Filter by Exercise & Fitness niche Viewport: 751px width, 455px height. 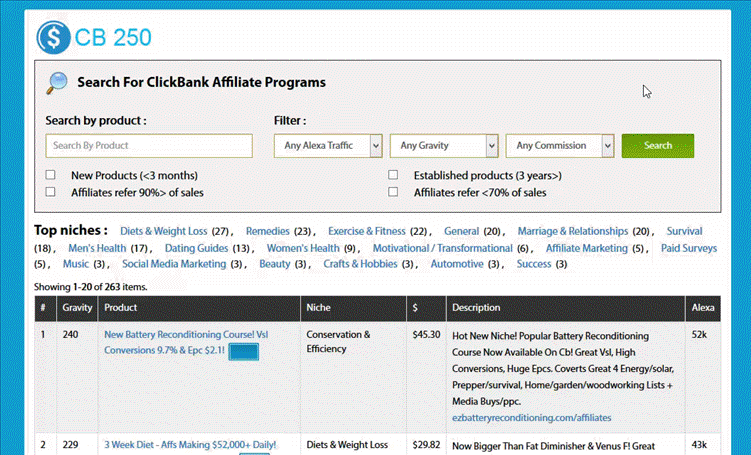coord(366,231)
